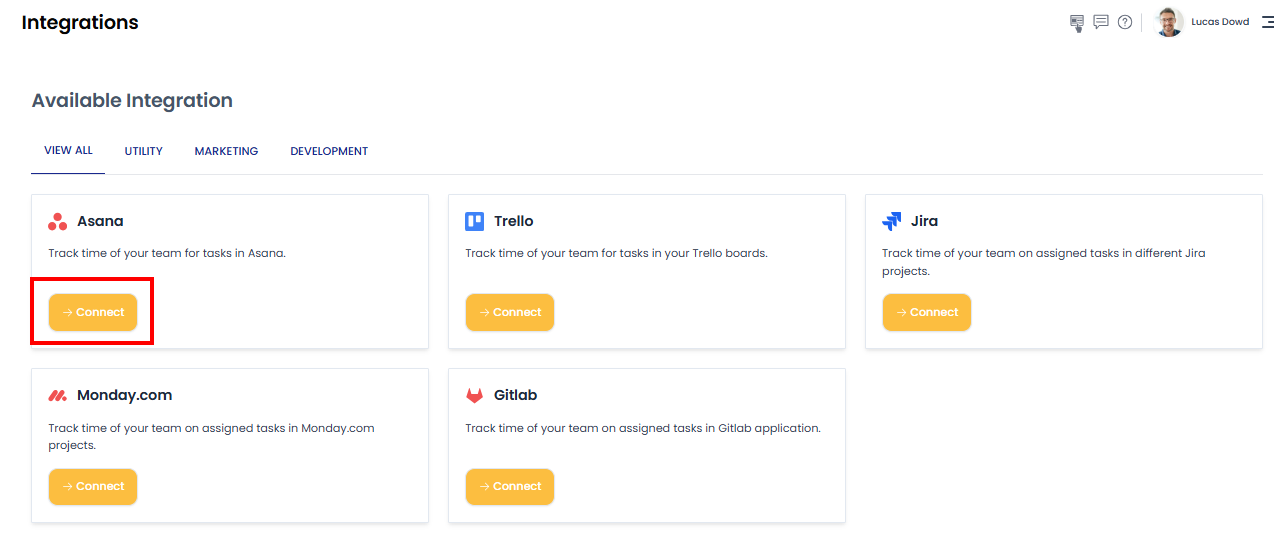Image resolution: width=1274 pixels, height=552 pixels.
Task: Click the Lucas Dowd username
Action: [1220, 22]
